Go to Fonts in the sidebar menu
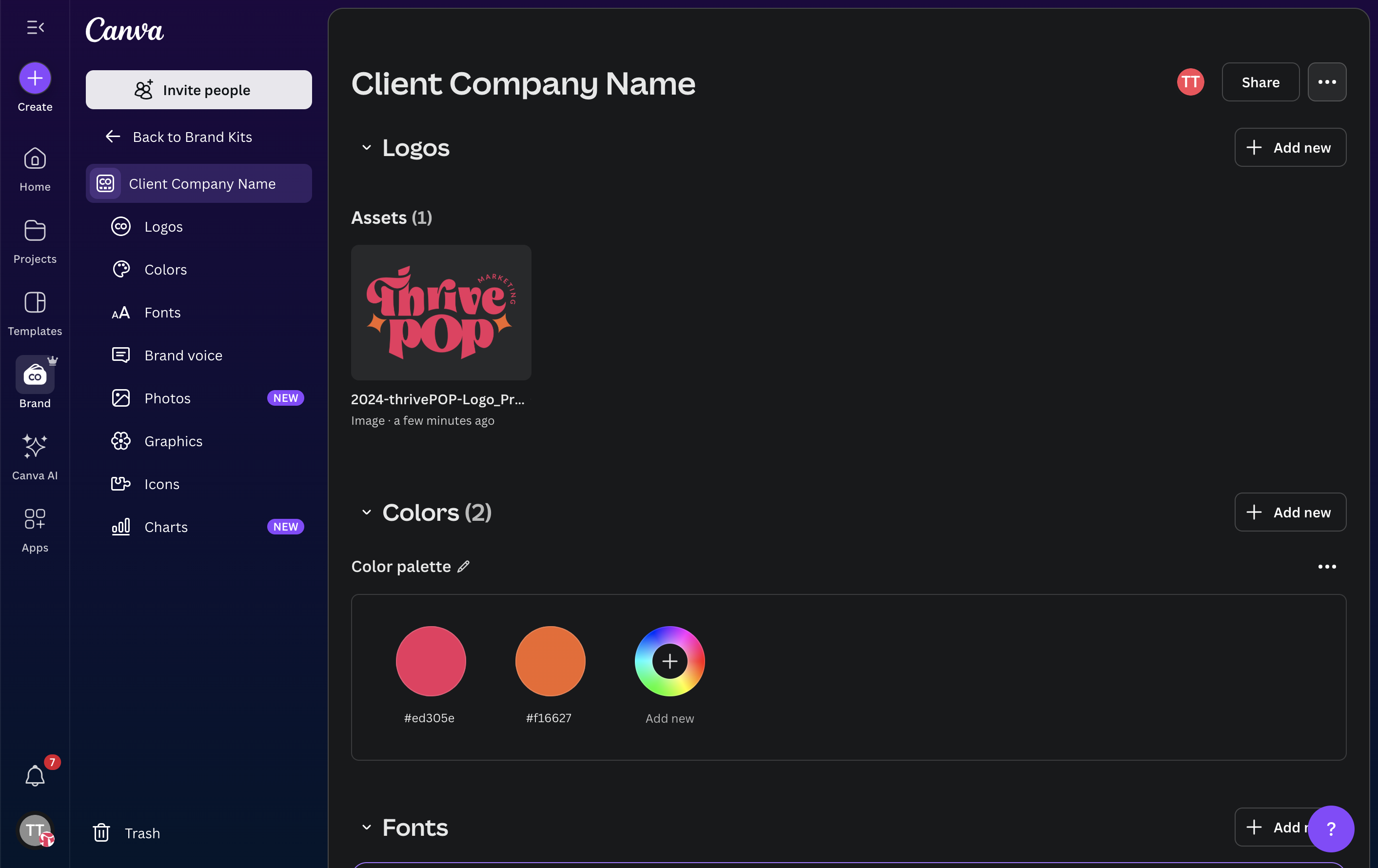 pos(198,313)
